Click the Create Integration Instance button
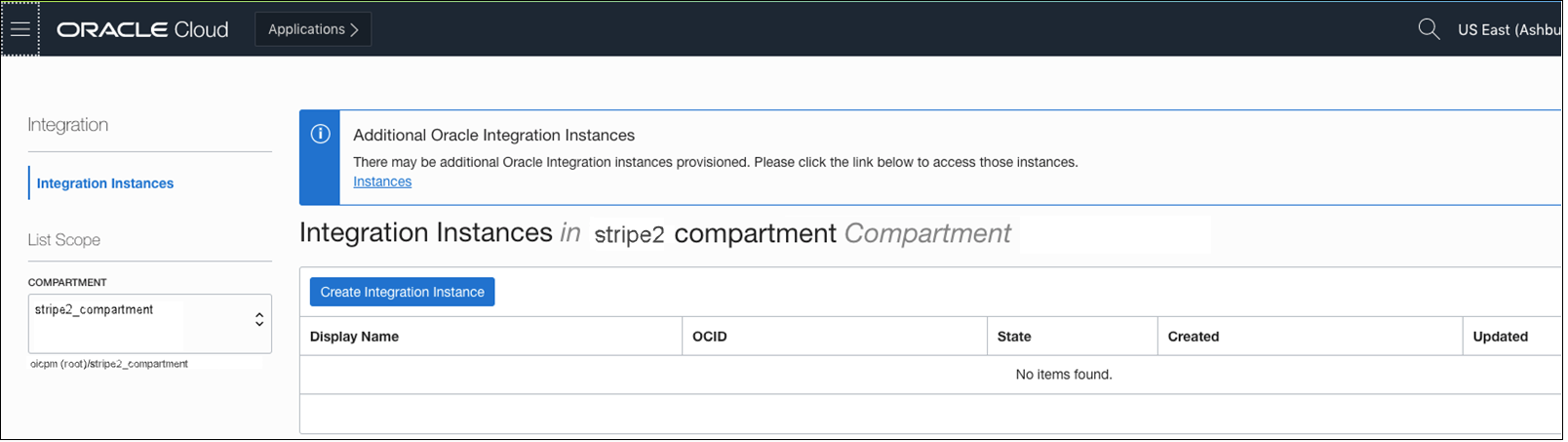This screenshot has height=442, width=1568. [x=402, y=292]
